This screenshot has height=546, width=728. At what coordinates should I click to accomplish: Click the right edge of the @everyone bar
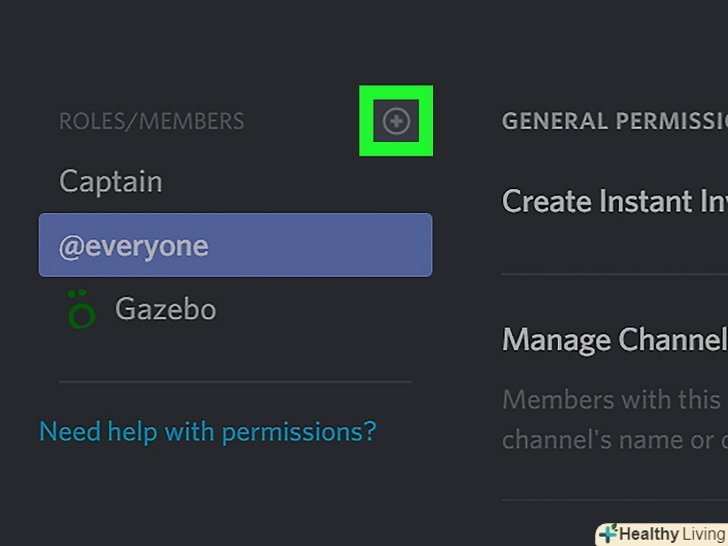pyautogui.click(x=420, y=246)
